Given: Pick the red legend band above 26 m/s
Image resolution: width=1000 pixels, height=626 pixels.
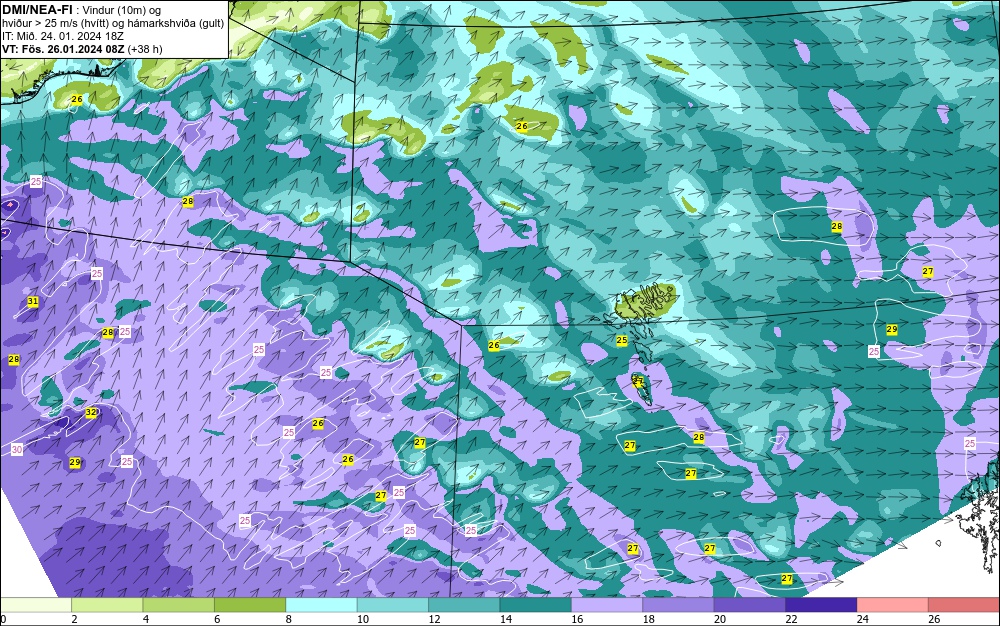Looking at the screenshot, I should [x=964, y=605].
